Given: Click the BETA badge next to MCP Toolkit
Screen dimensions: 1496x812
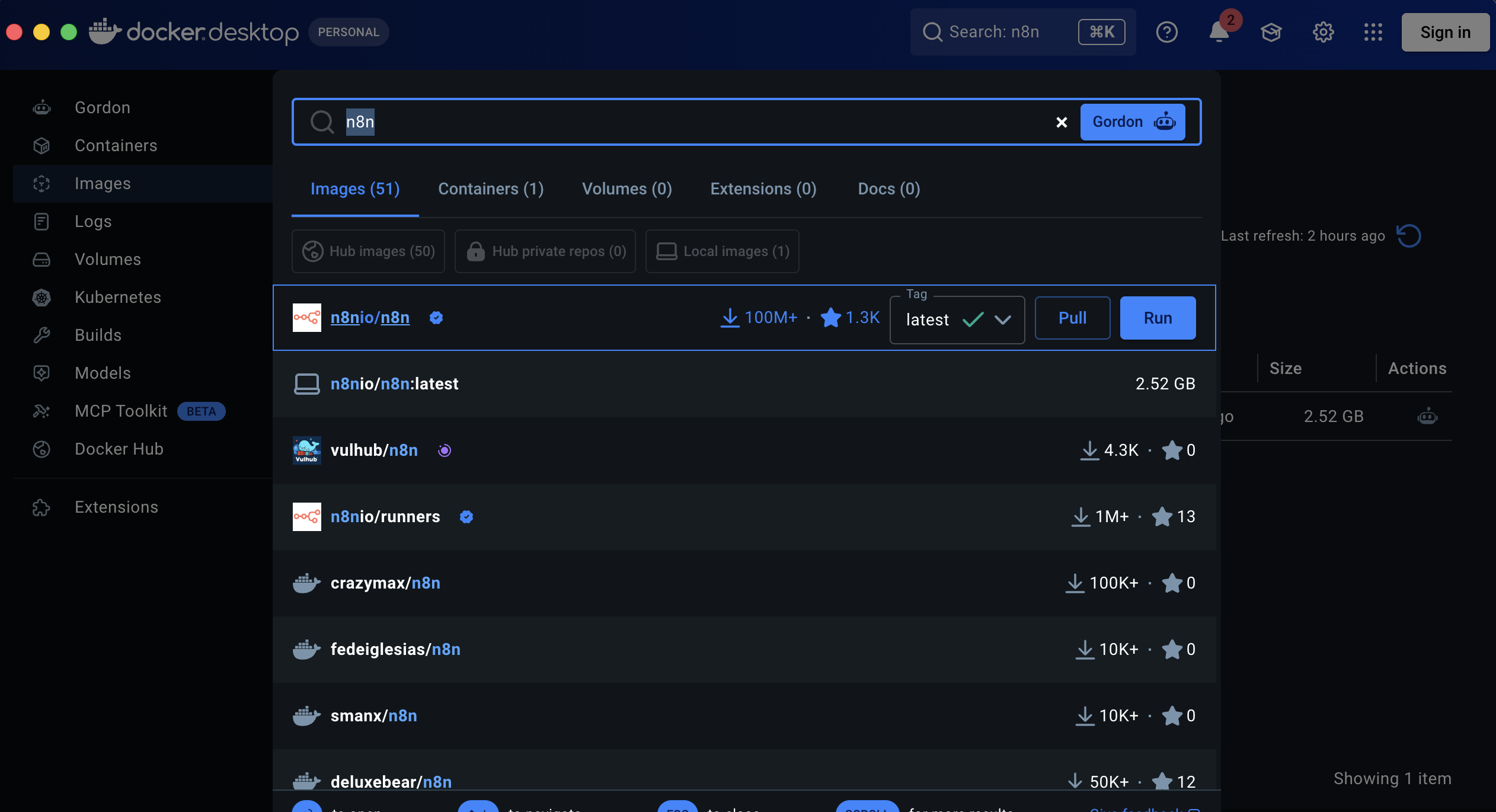Looking at the screenshot, I should (x=202, y=411).
